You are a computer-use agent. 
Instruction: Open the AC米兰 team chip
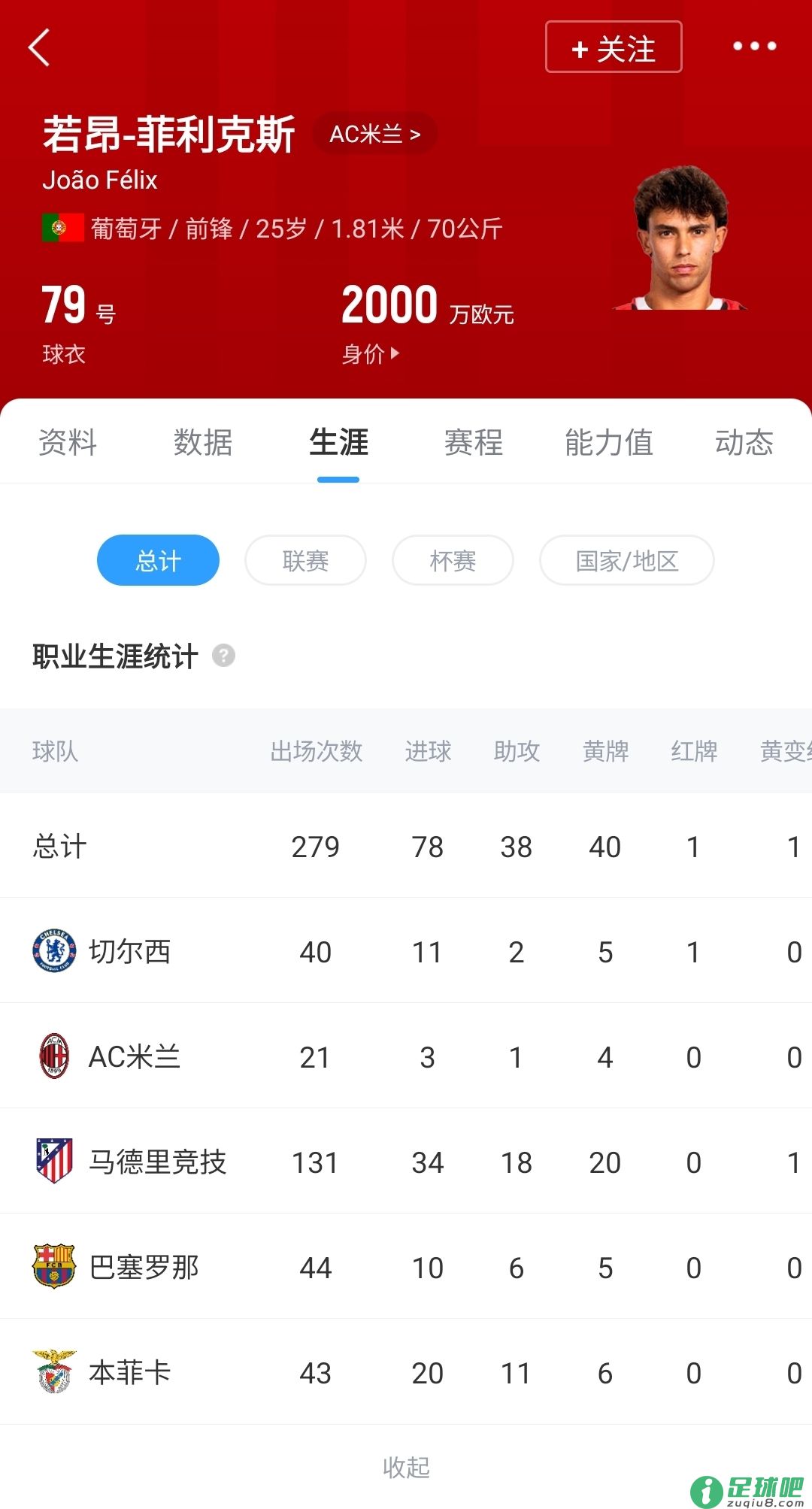pos(374,134)
